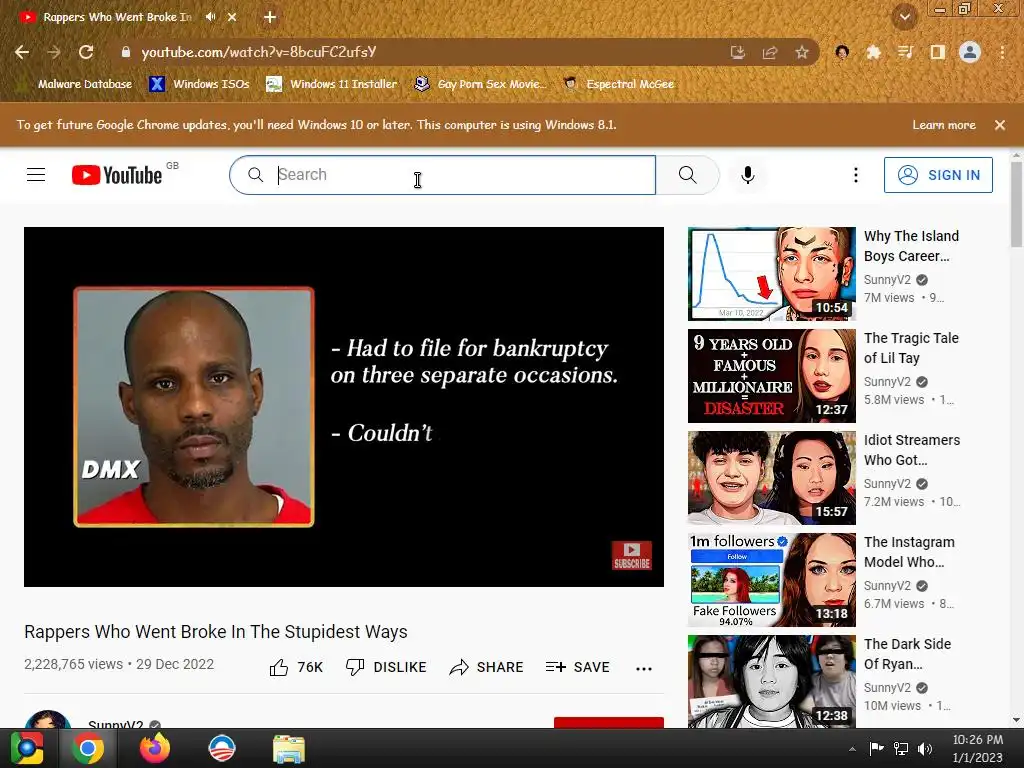Click the SHARE button under the video
The image size is (1024, 768).
click(x=487, y=667)
